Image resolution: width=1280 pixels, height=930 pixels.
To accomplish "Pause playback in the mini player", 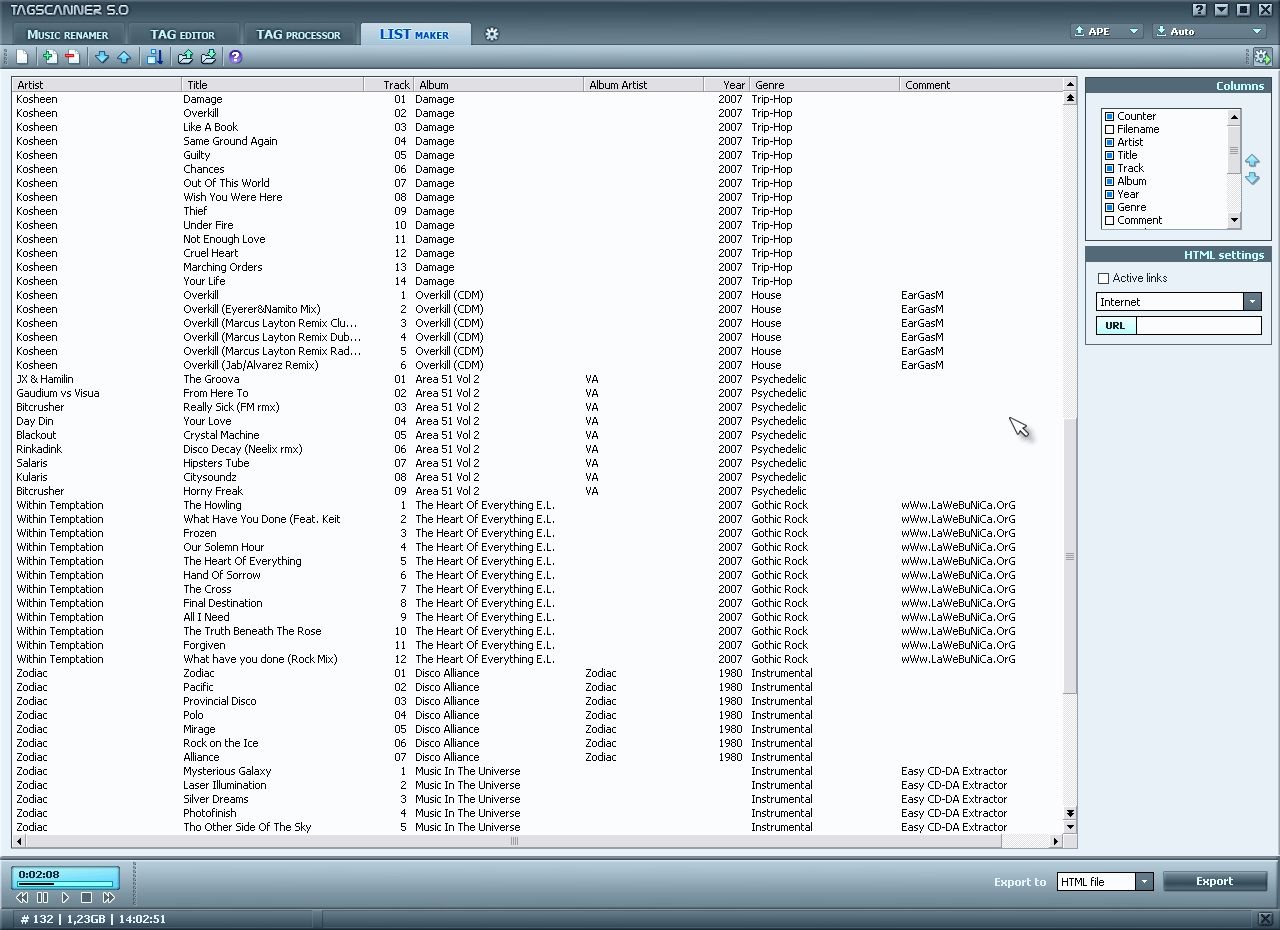I will click(43, 898).
